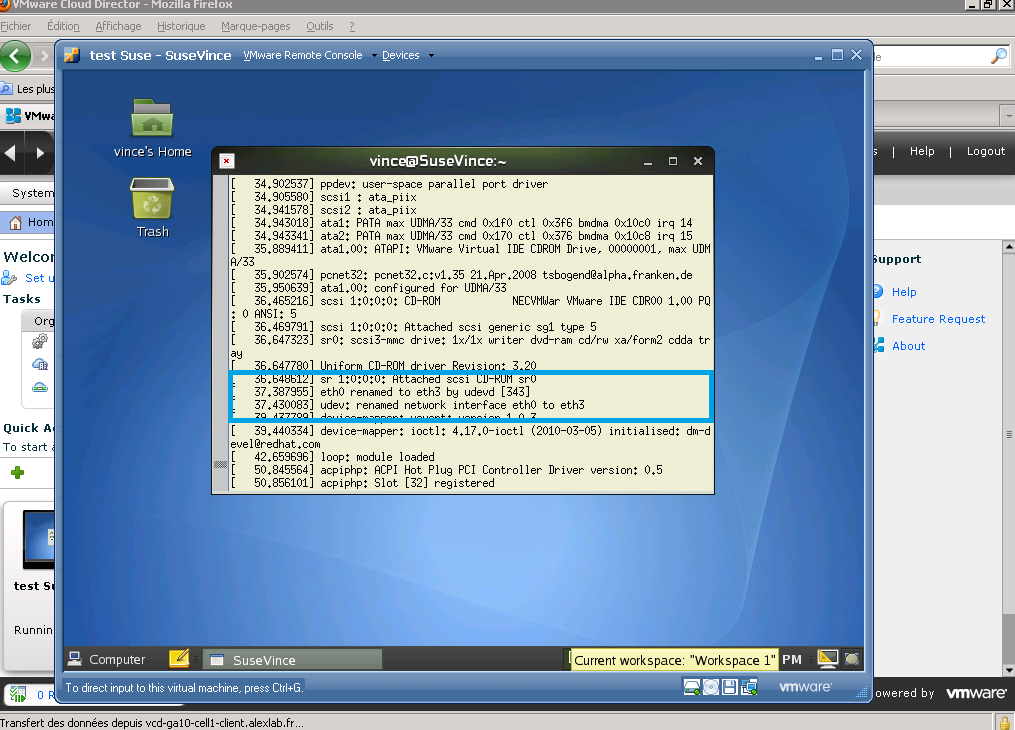Click the Firefox forward arrow button
Screen dimensions: 1015x730
point(44,56)
